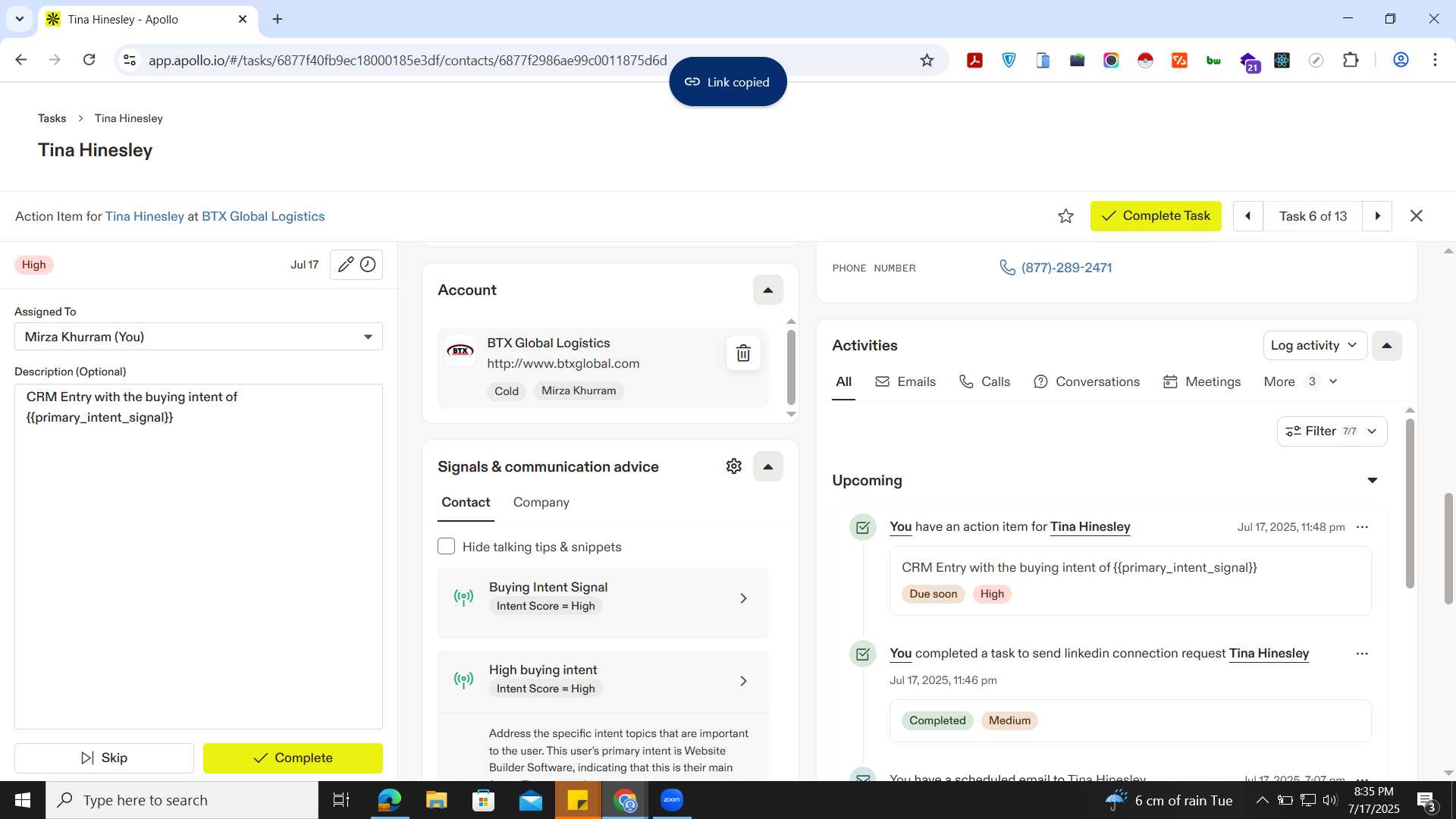The width and height of the screenshot is (1456, 819).
Task: Open Assigned To dropdown
Action: 199,337
